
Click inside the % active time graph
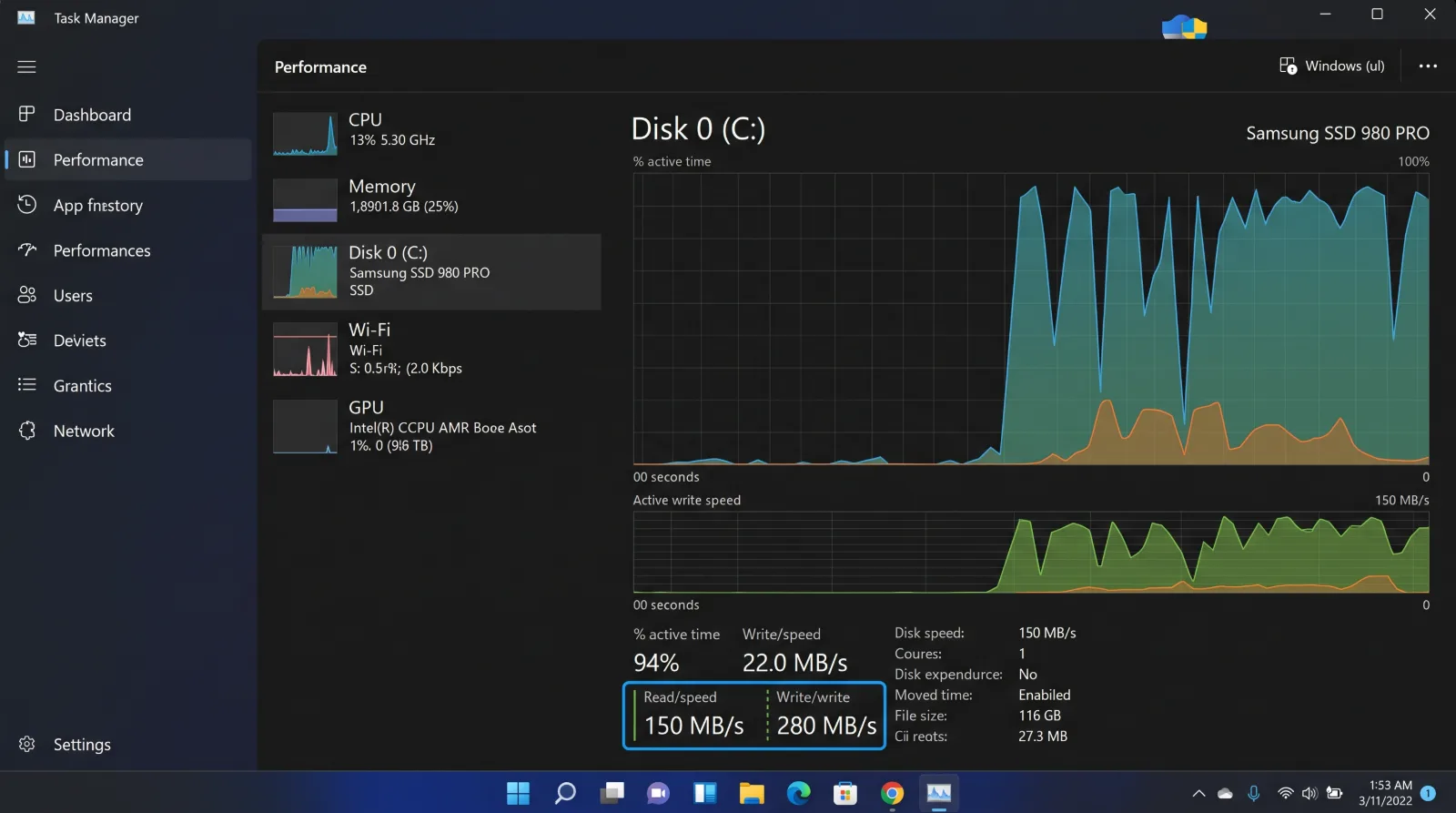click(x=1031, y=319)
